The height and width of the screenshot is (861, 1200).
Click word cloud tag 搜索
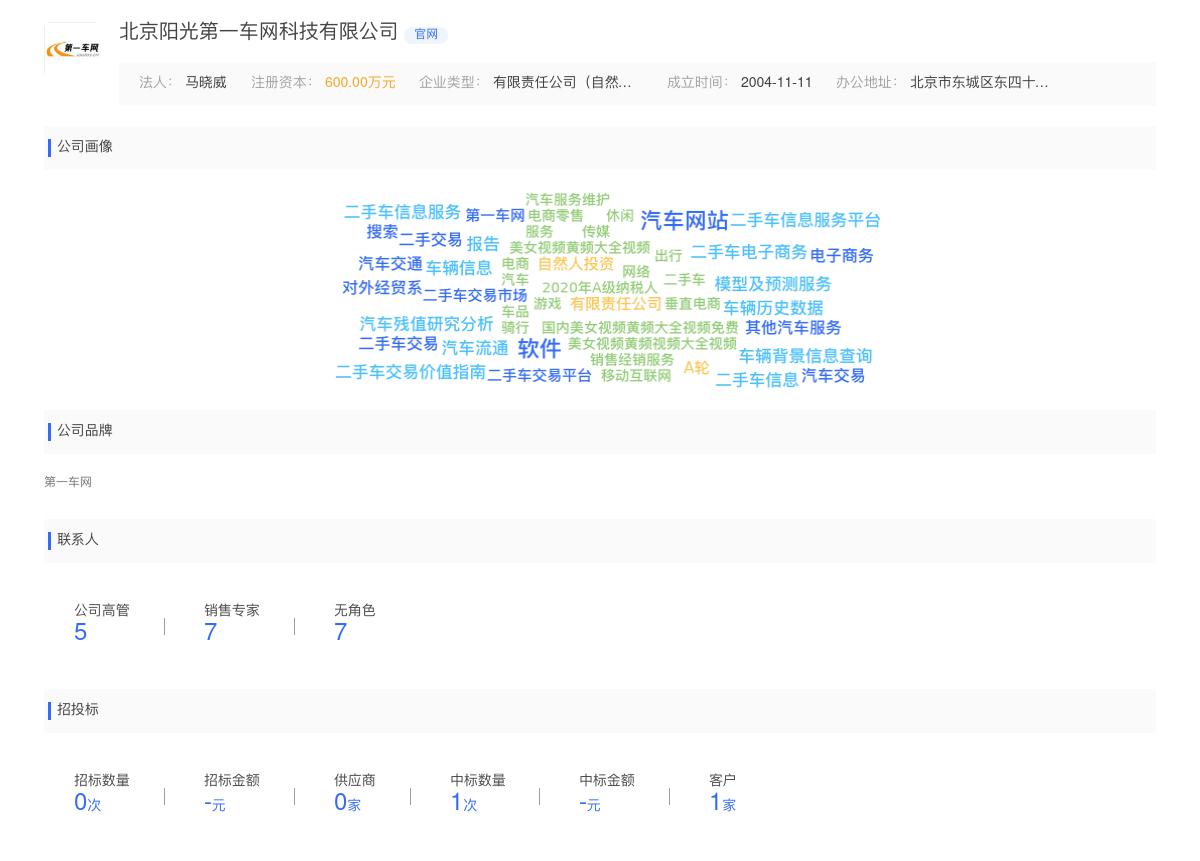(382, 232)
